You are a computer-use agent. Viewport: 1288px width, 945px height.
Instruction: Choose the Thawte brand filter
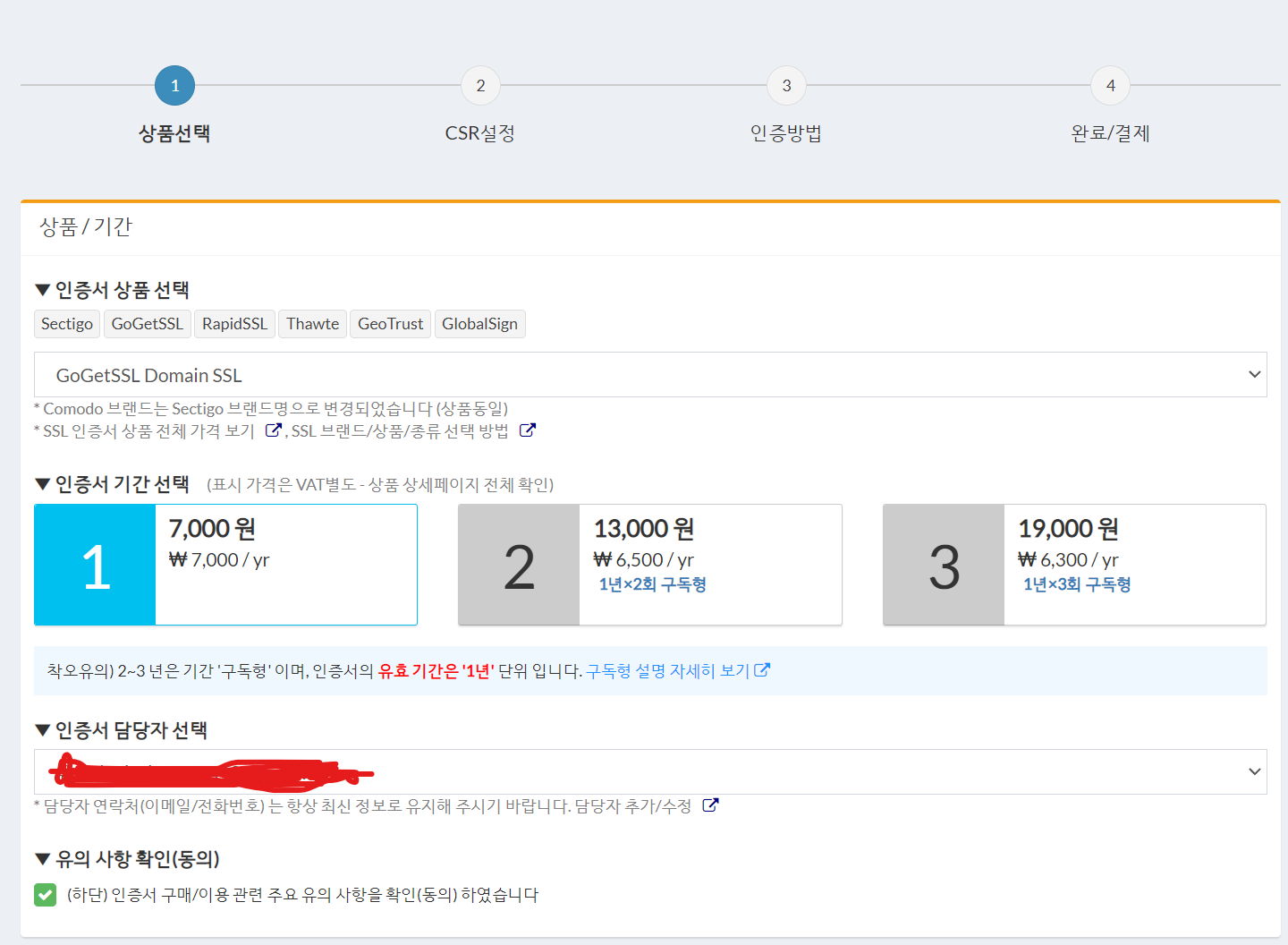point(313,324)
